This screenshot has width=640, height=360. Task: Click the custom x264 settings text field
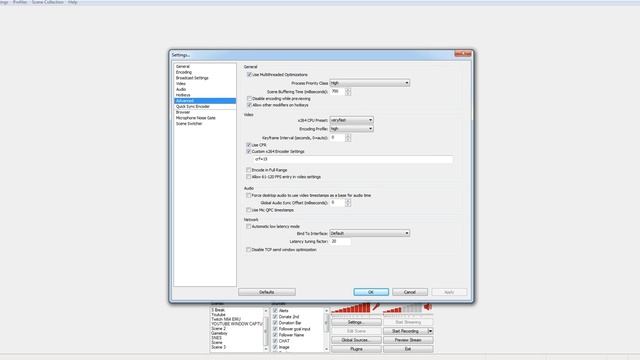[353, 159]
